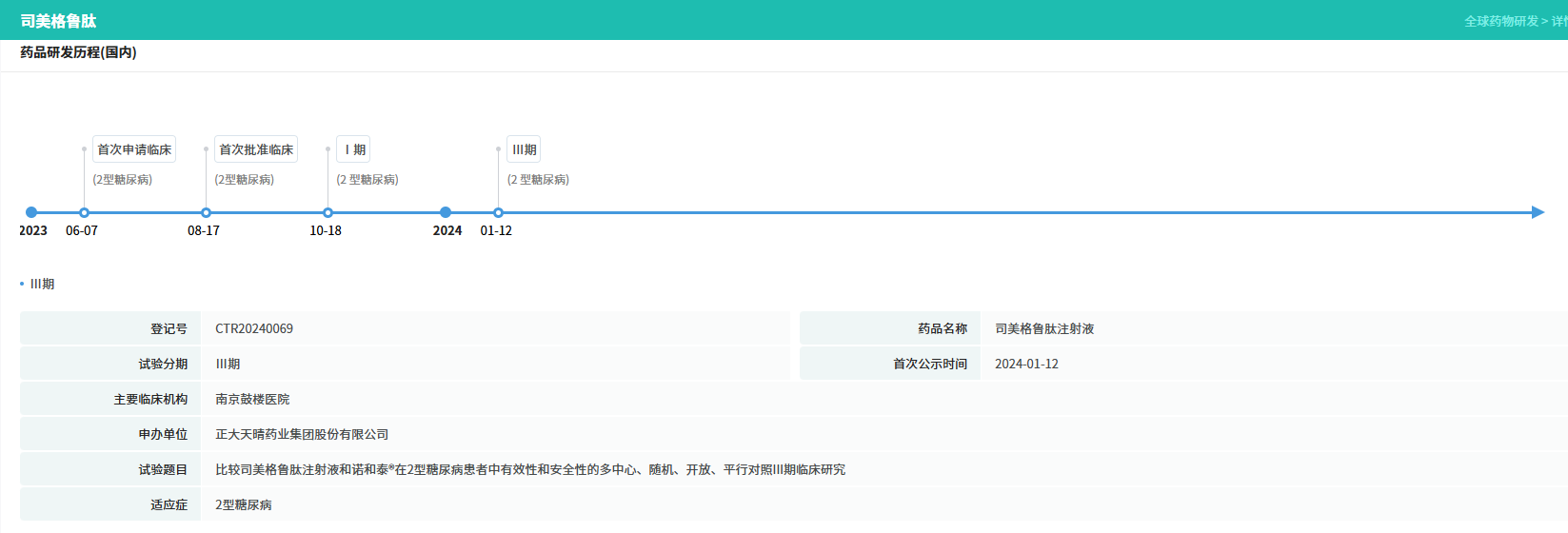The image size is (1568, 533).
Task: Open the 首次批准临床 milestone label
Action: 256,149
